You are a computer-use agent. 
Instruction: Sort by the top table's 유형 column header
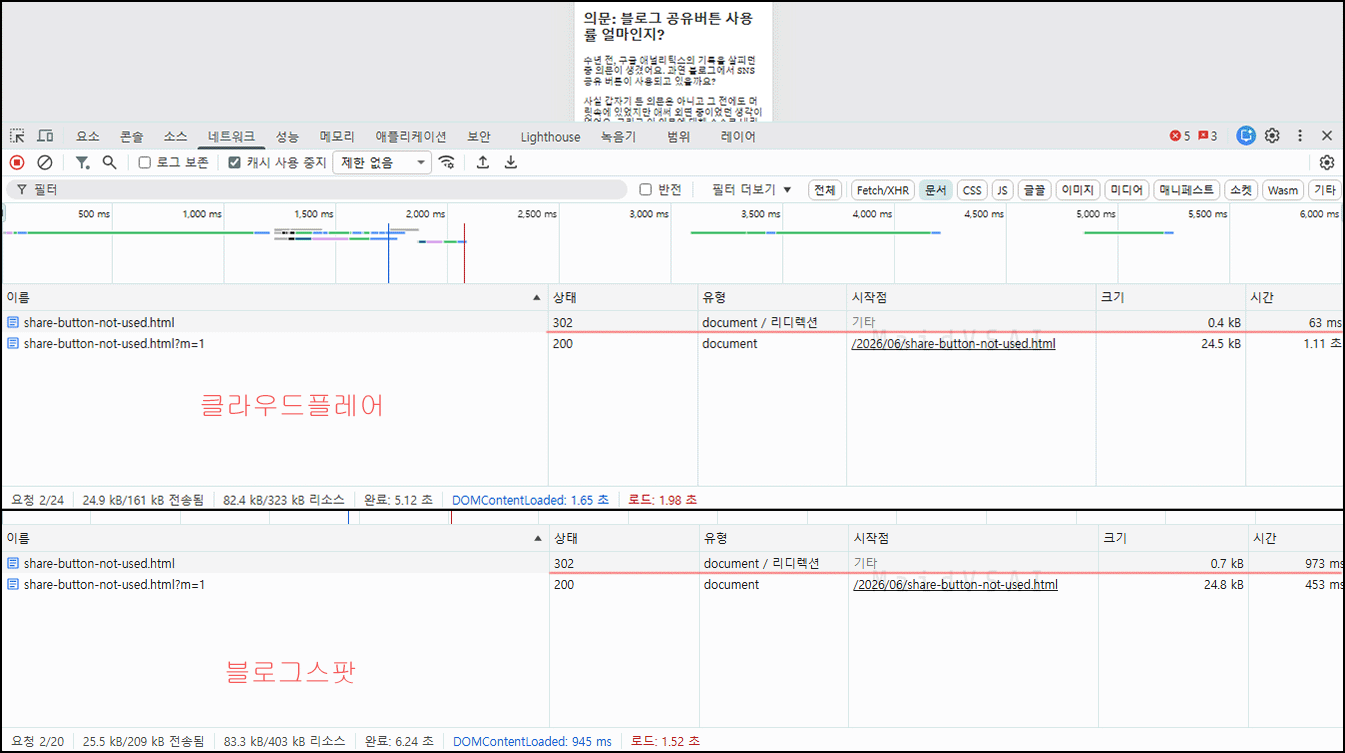(x=772, y=298)
